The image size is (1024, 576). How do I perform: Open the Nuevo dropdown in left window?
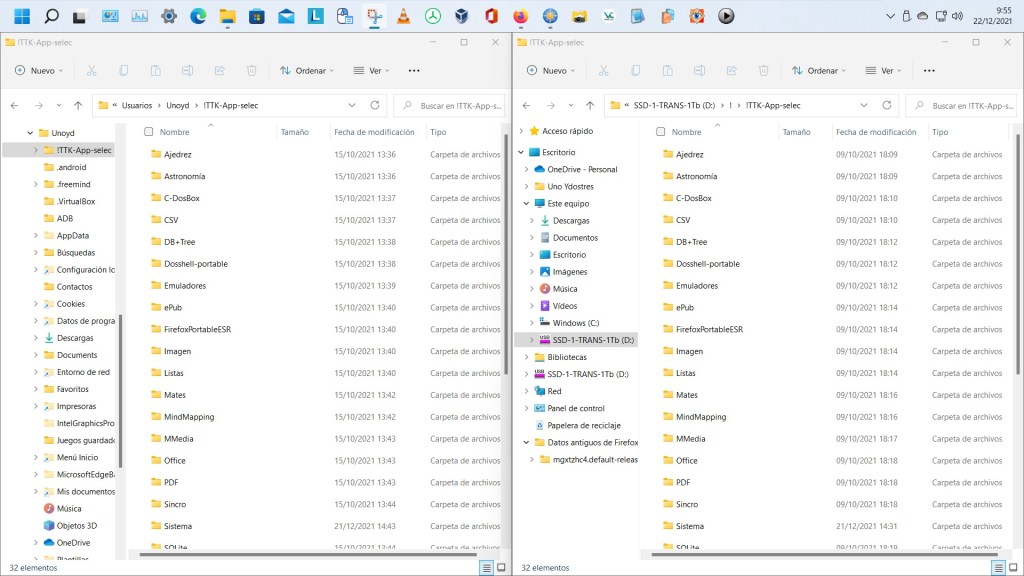(x=40, y=71)
